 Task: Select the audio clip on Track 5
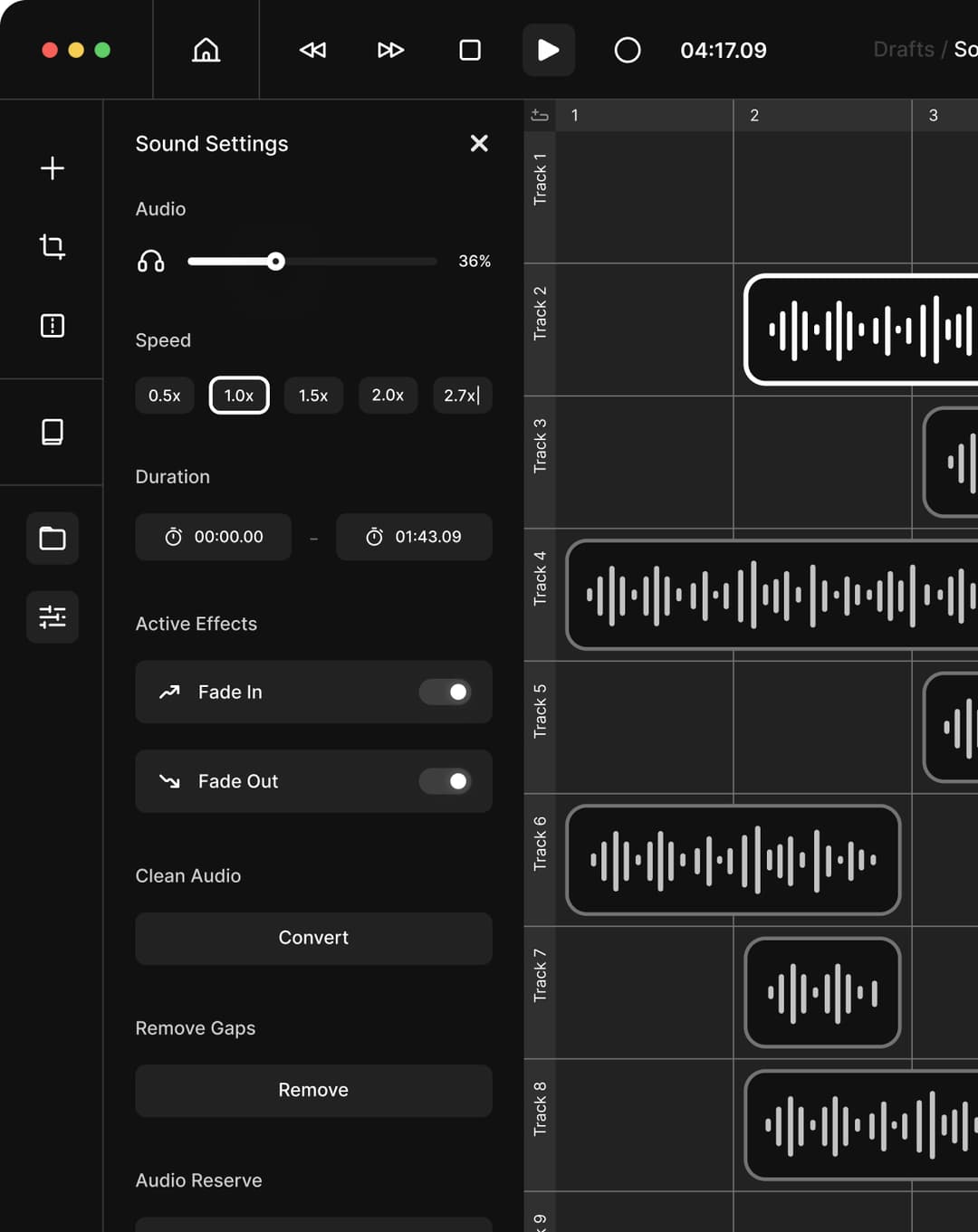tap(951, 727)
